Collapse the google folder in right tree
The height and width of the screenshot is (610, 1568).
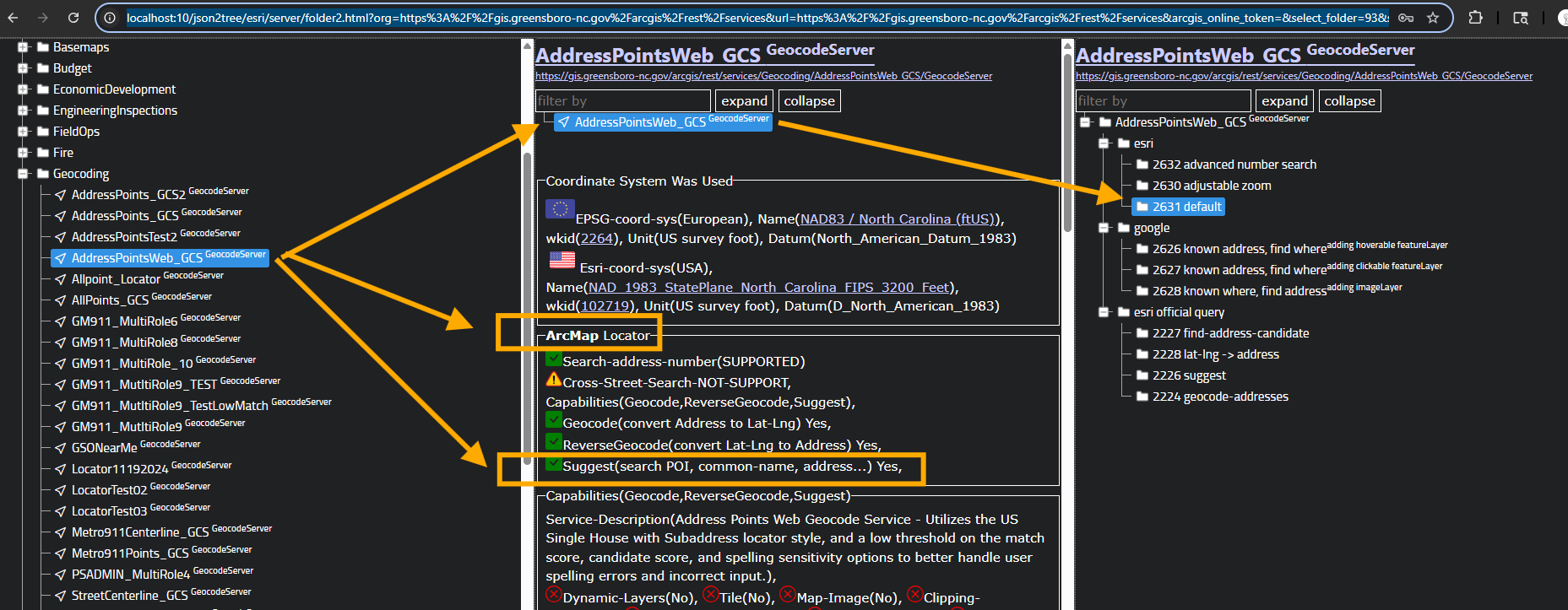(x=1104, y=228)
